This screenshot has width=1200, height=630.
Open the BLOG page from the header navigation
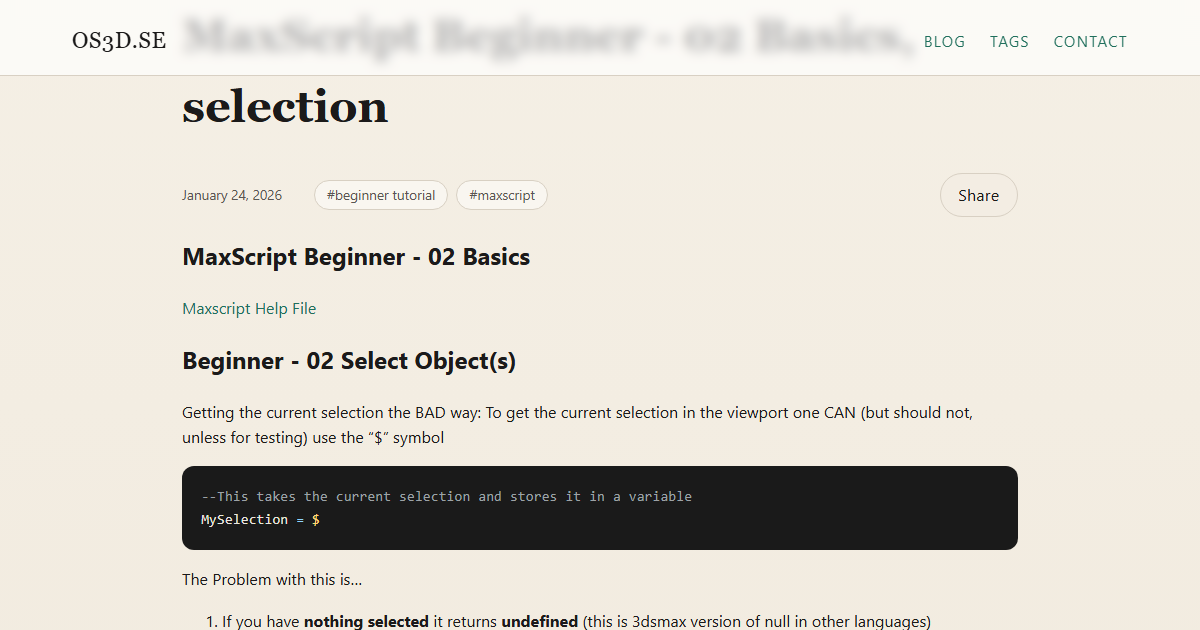944,41
